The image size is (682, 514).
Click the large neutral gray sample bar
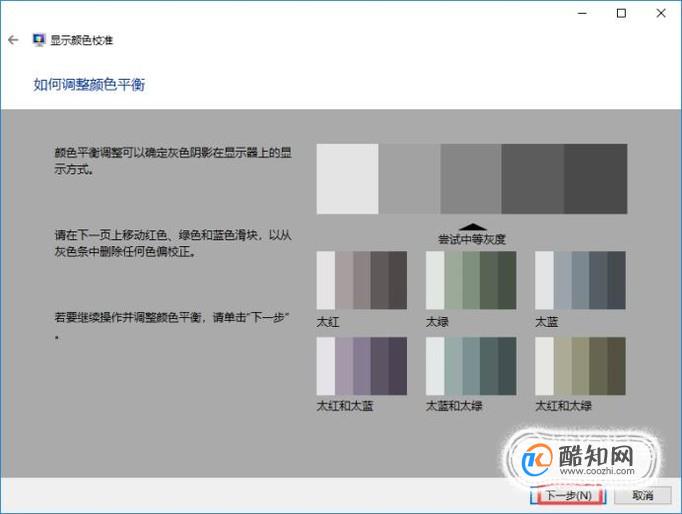[x=471, y=179]
